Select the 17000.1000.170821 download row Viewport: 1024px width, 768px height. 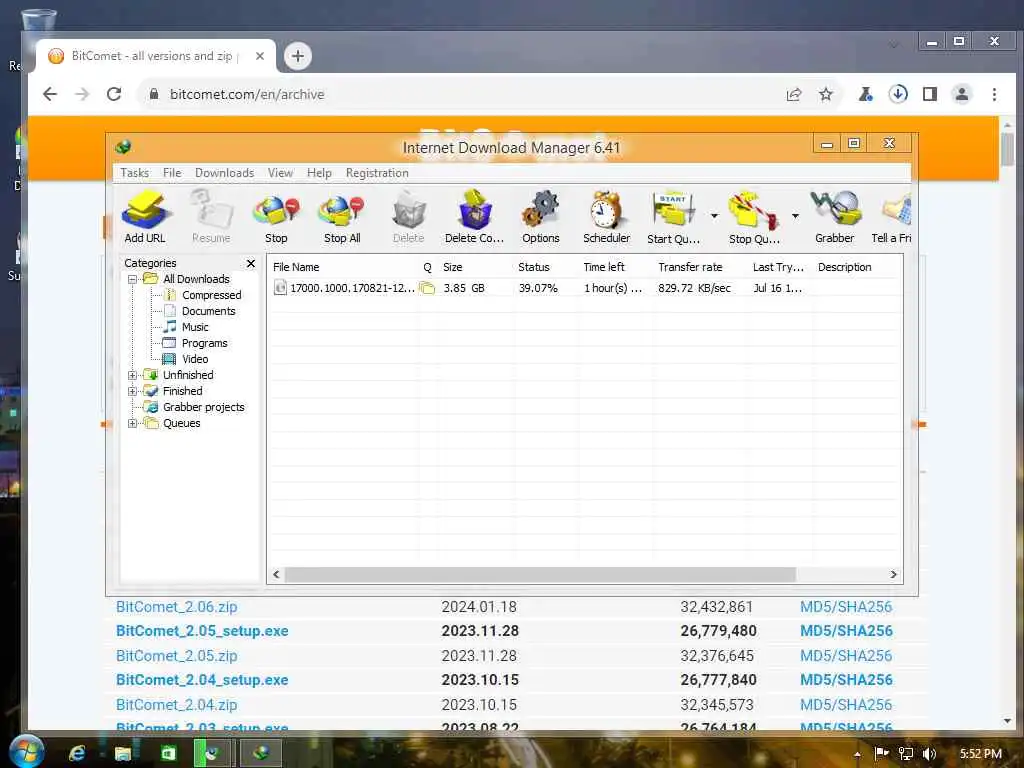tap(584, 288)
